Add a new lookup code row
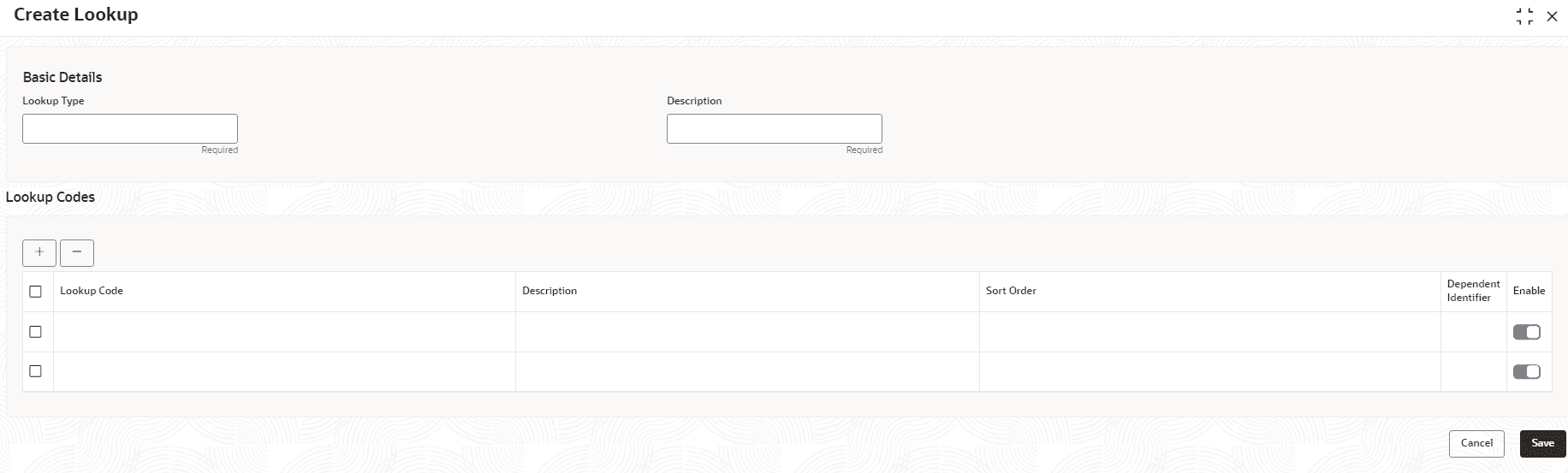Image resolution: width=1568 pixels, height=473 pixels. point(39,252)
